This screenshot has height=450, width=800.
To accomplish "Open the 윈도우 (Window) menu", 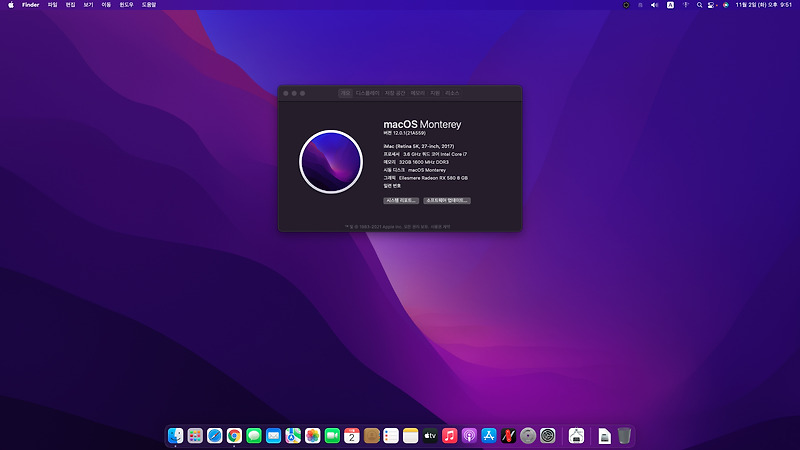I will tap(126, 5).
